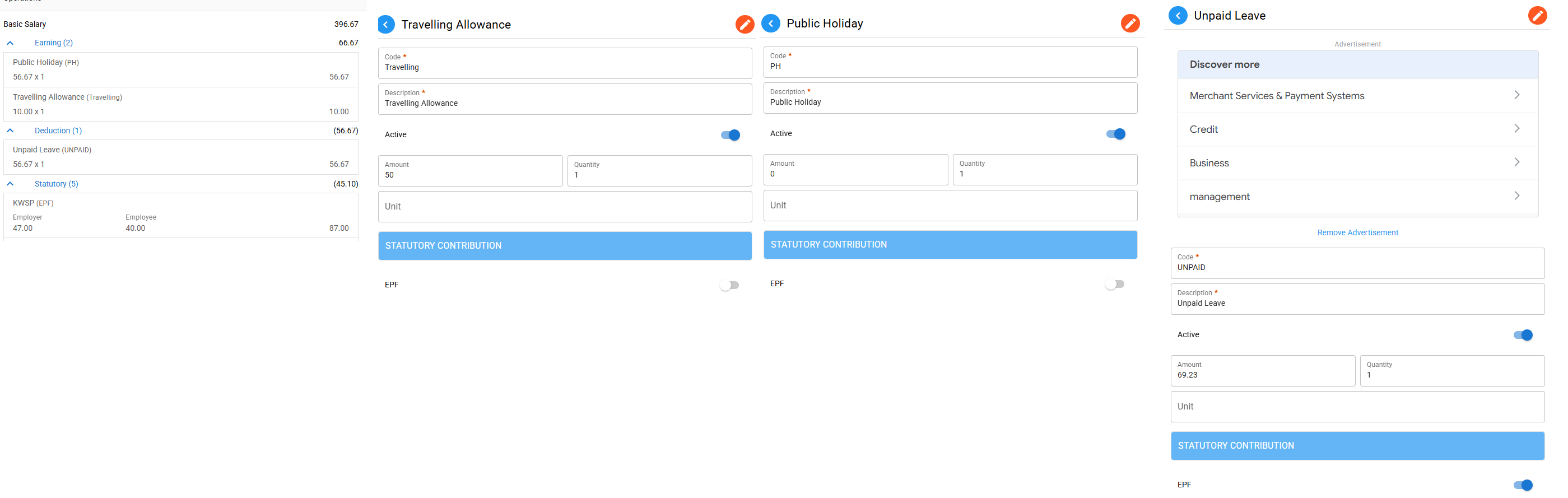Collapse the Statutory (5) section
Screen dimensions: 1568x498
[10, 184]
